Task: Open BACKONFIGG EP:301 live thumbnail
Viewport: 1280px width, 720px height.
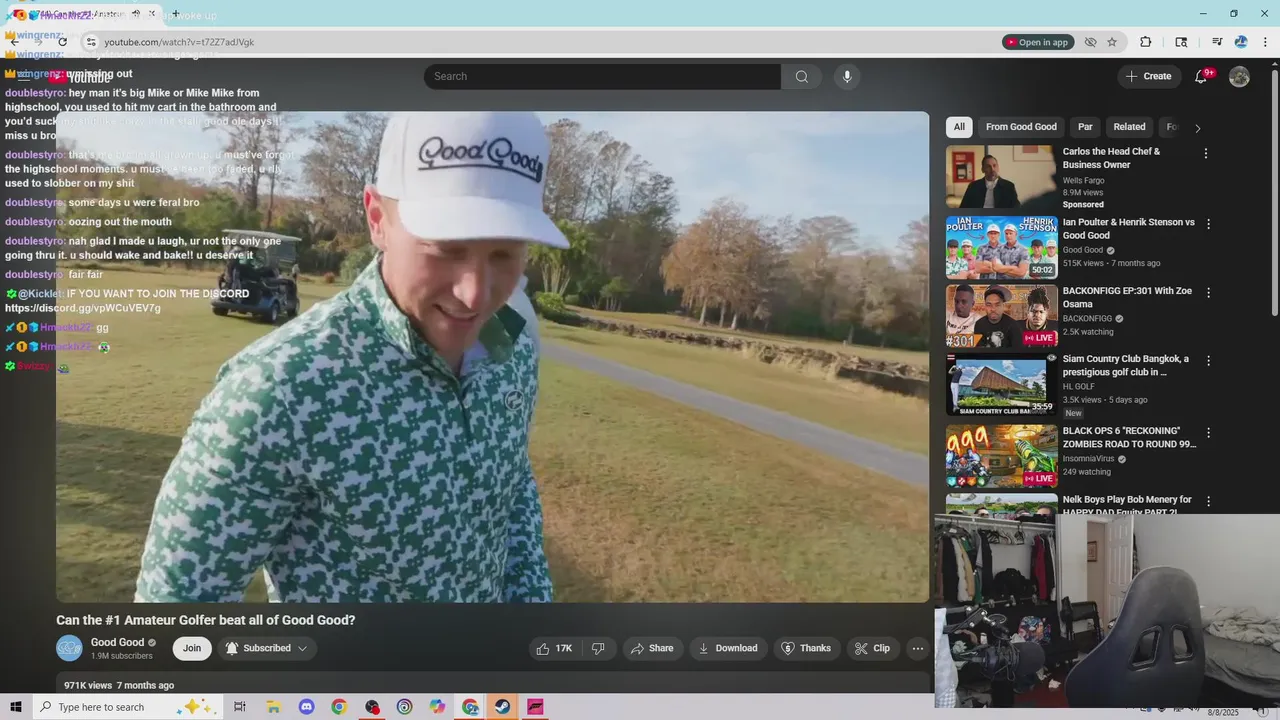Action: pyautogui.click(x=1001, y=316)
